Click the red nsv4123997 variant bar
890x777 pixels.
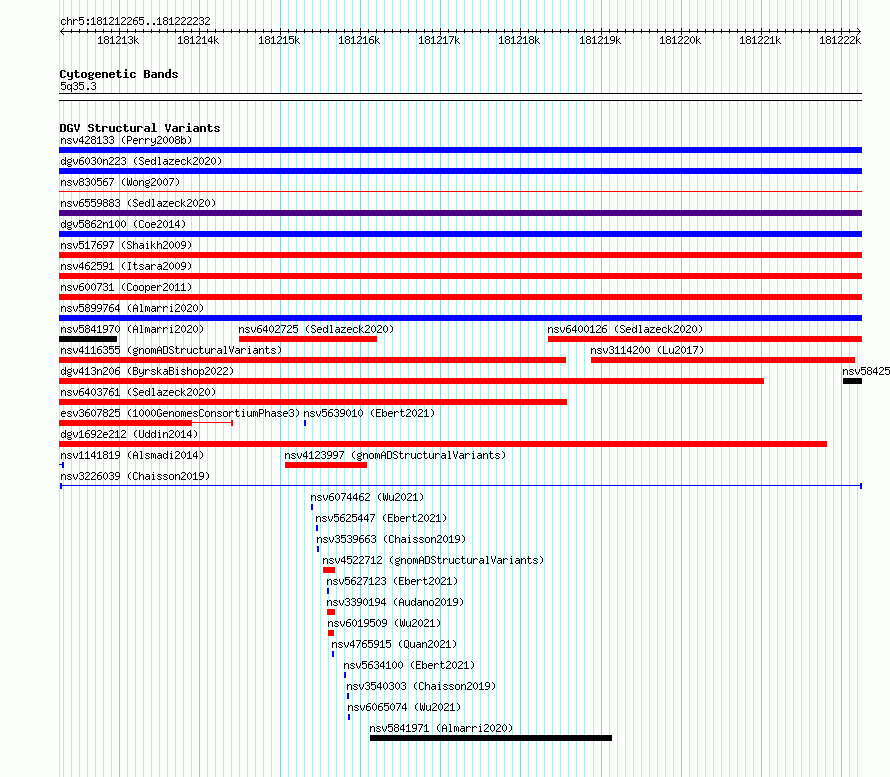pyautogui.click(x=326, y=465)
